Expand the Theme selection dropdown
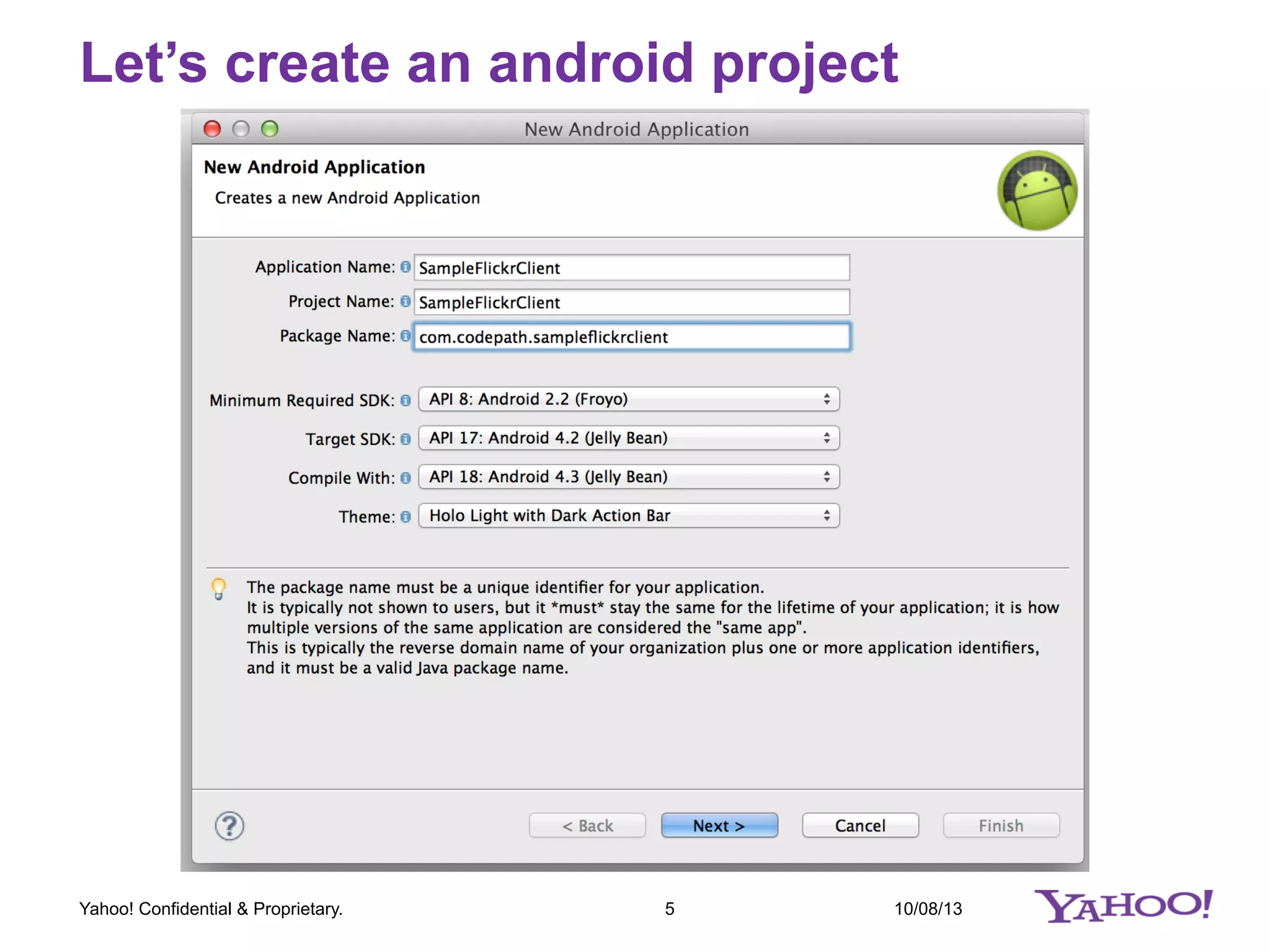 [629, 516]
